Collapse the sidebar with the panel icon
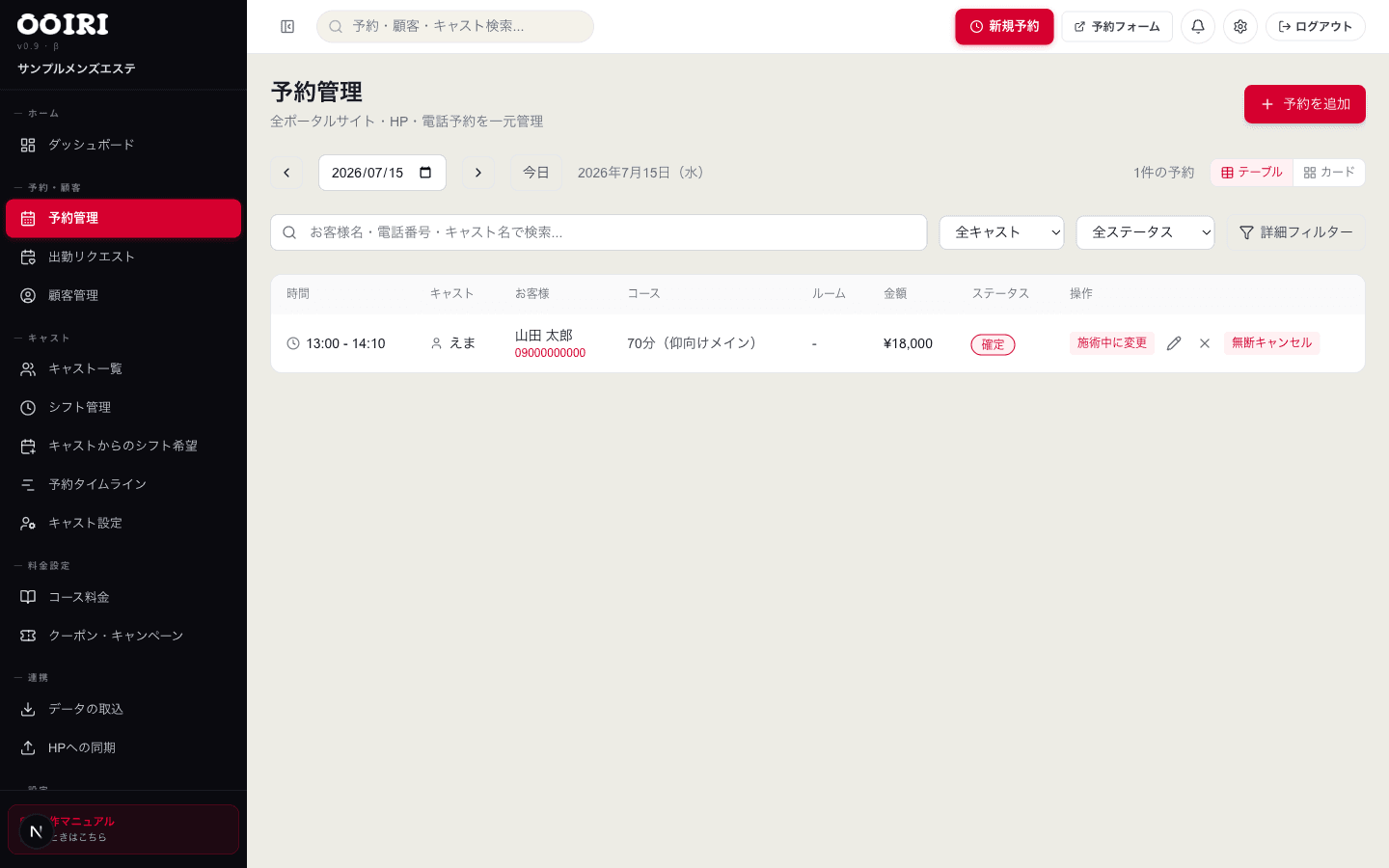 coord(287,26)
